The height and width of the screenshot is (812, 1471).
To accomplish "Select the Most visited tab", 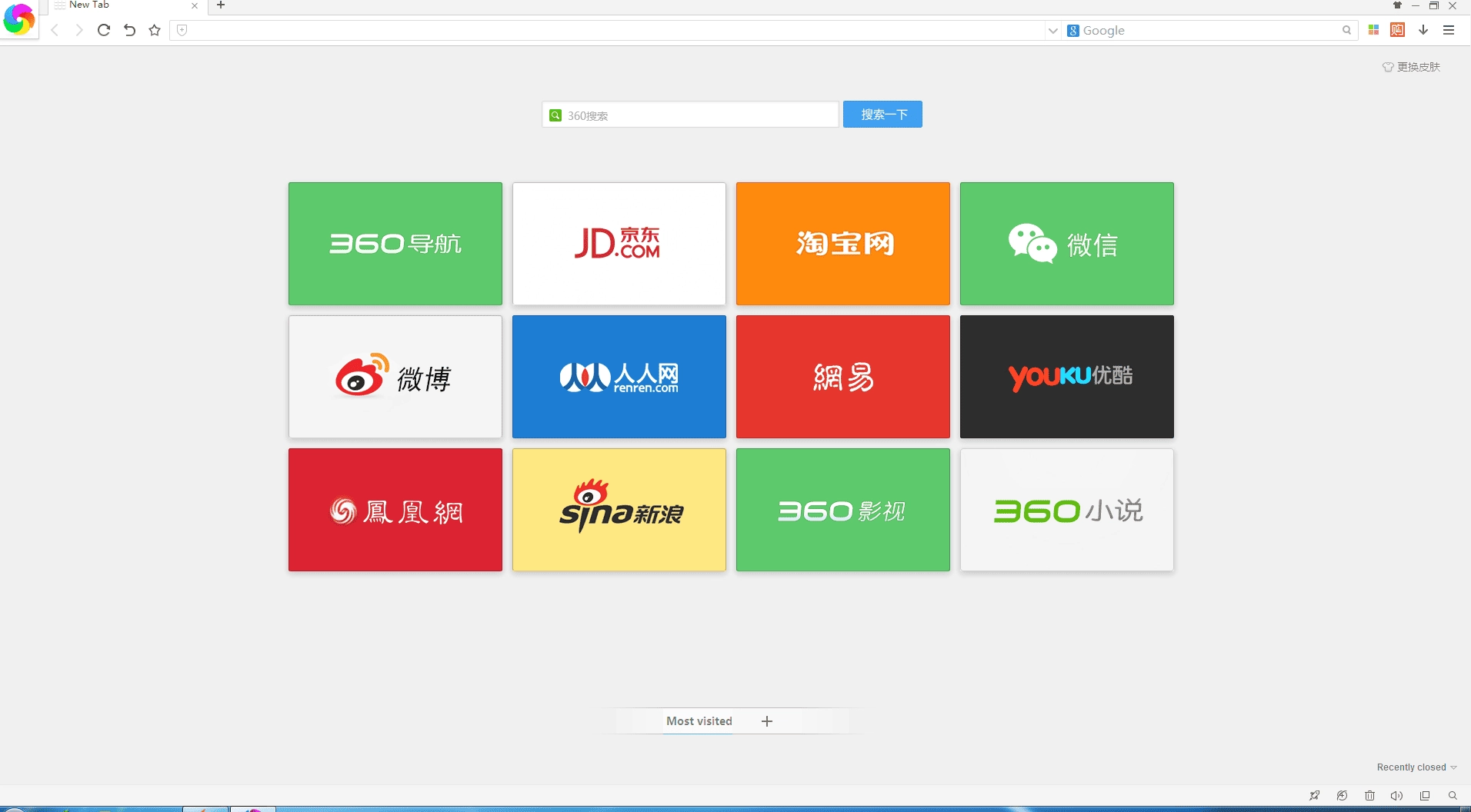I will coord(699,721).
